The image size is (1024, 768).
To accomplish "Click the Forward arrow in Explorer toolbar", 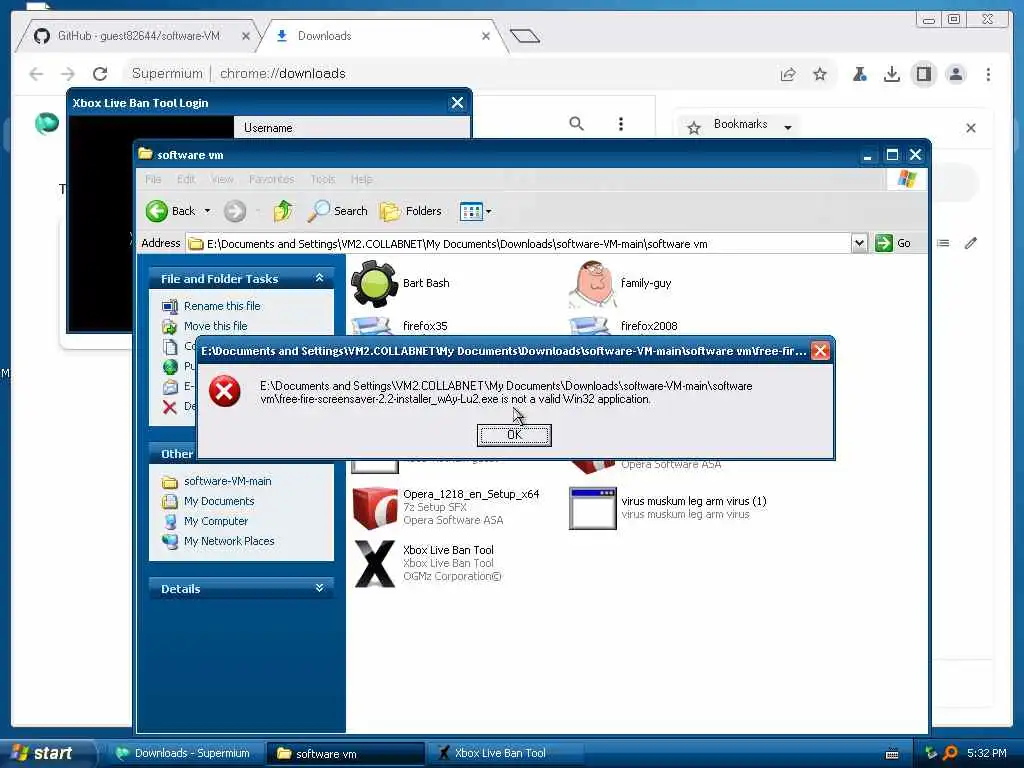I will point(235,211).
